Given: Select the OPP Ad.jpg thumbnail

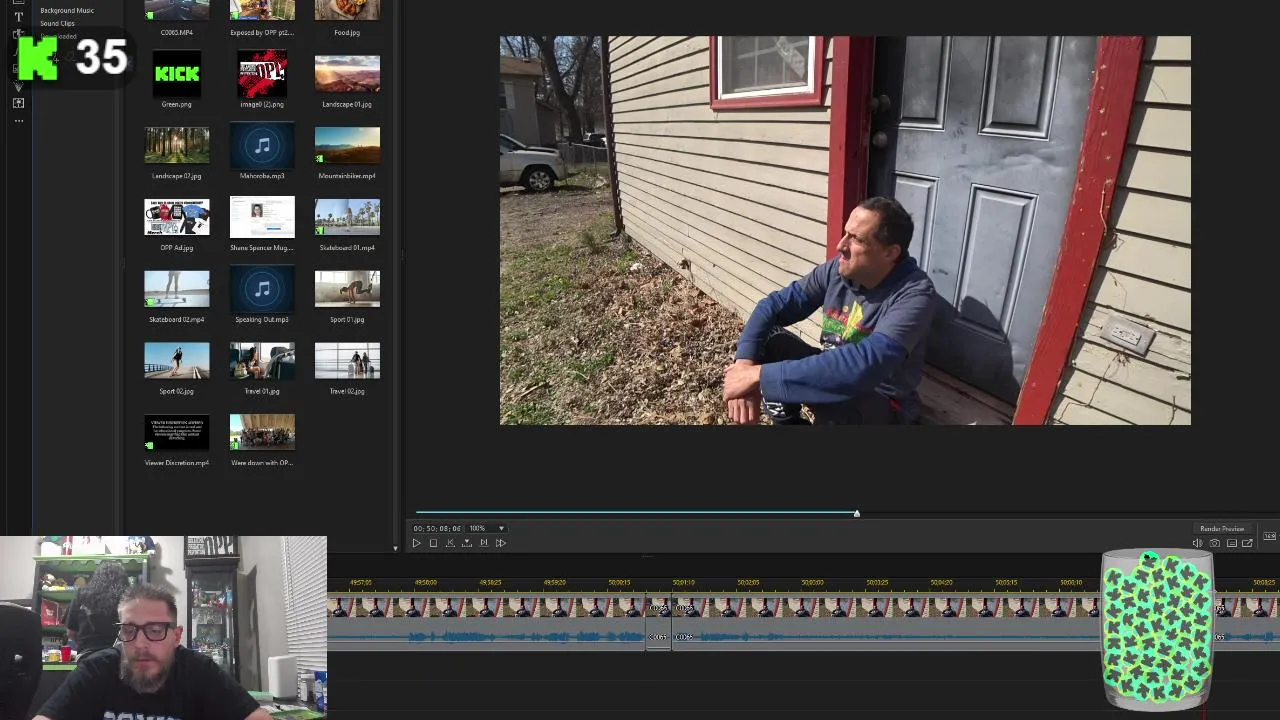Looking at the screenshot, I should coord(177,217).
